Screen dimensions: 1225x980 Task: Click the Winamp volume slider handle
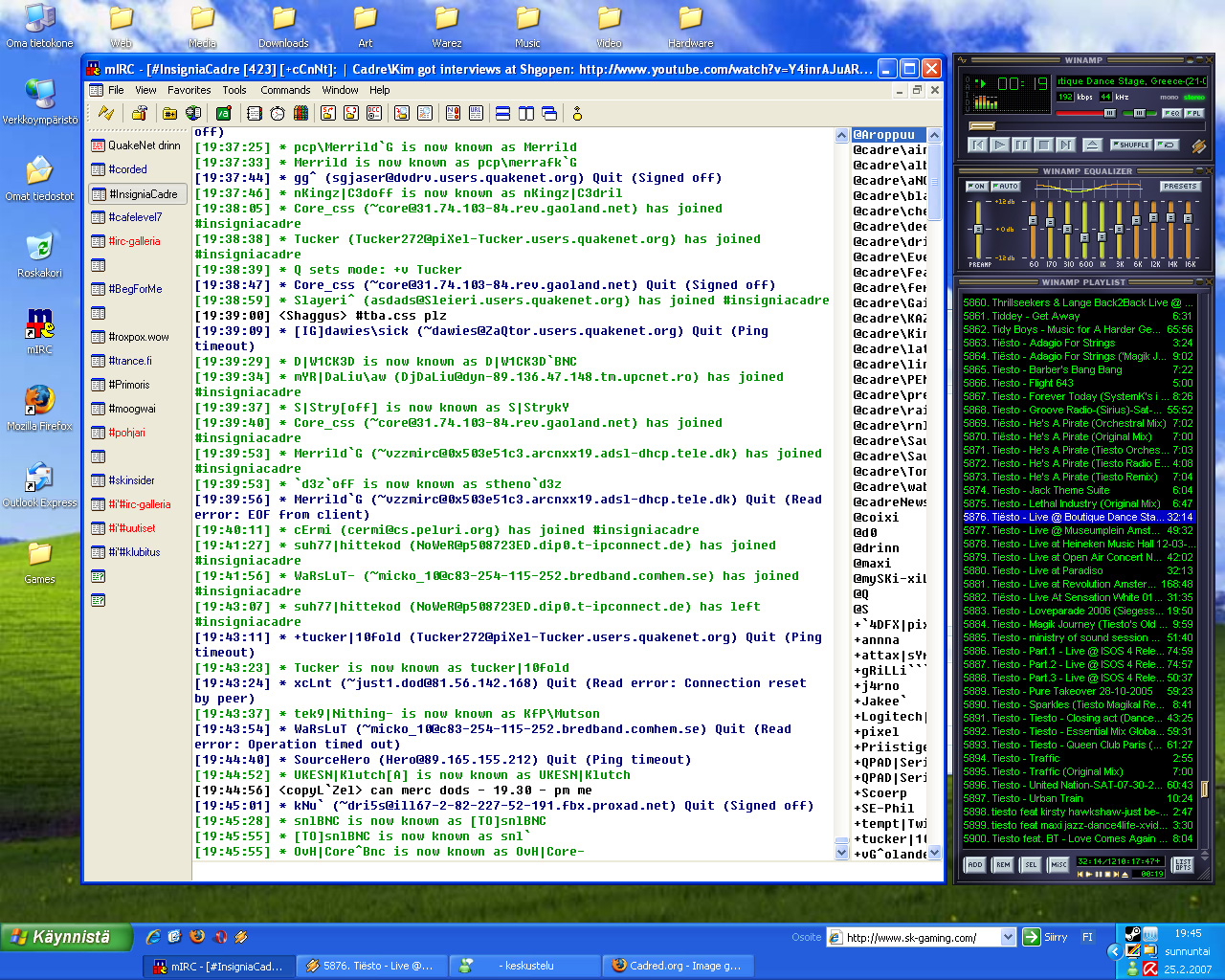click(x=1111, y=113)
